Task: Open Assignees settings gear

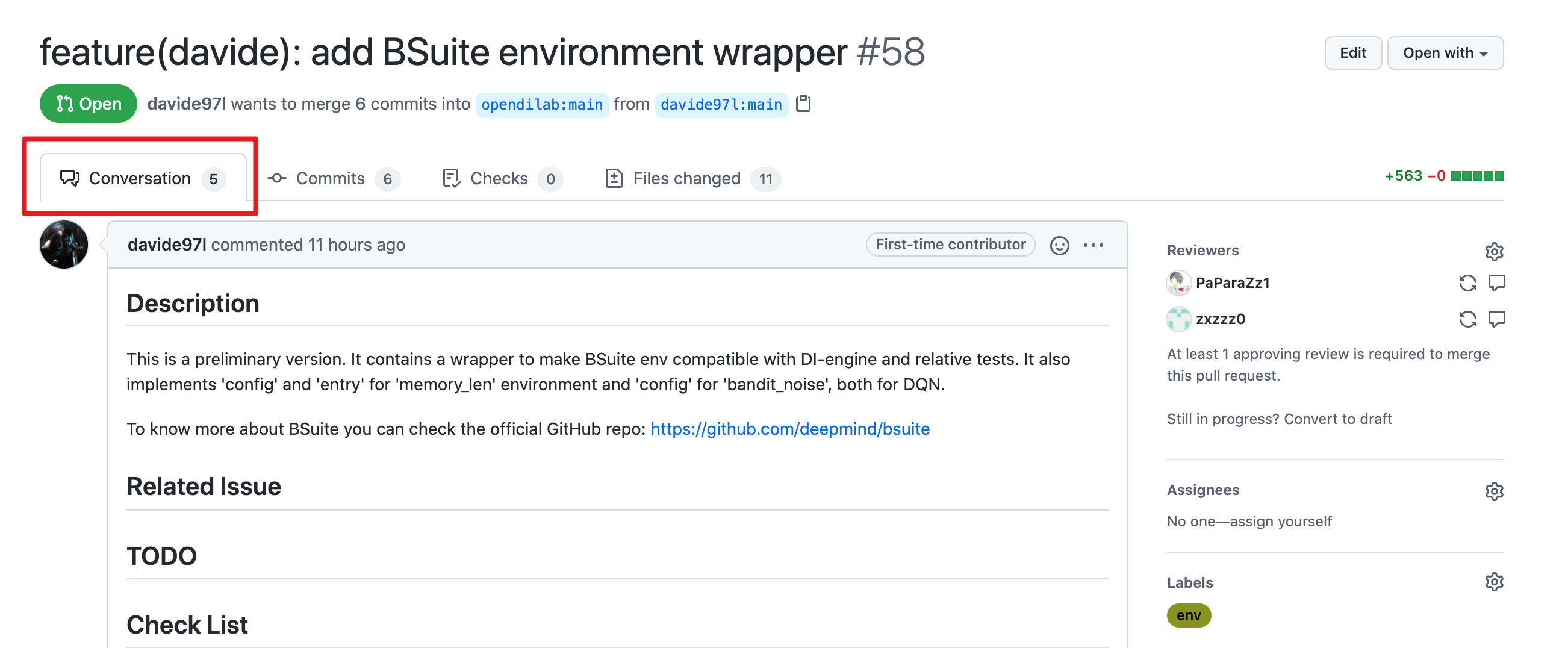Action: click(1494, 491)
